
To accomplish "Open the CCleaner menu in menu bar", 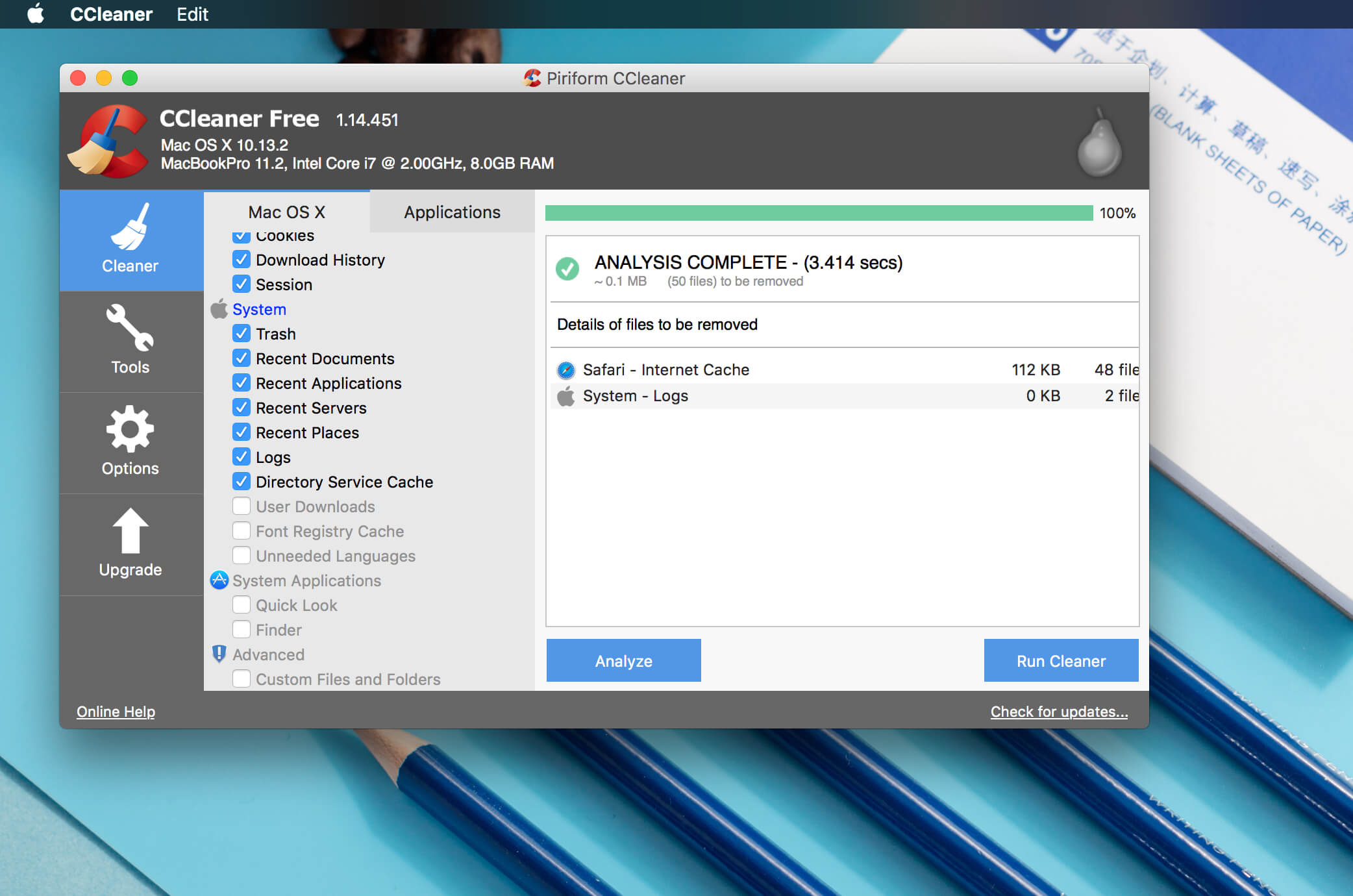I will [x=111, y=14].
